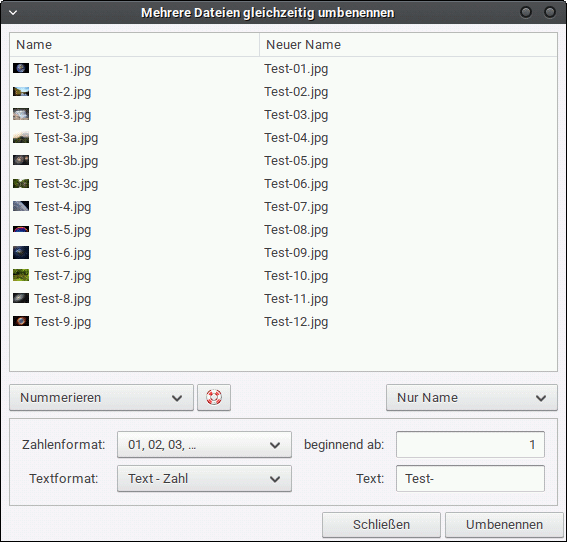Click the Zahlenformat label
This screenshot has height=542, width=567.
(64, 444)
